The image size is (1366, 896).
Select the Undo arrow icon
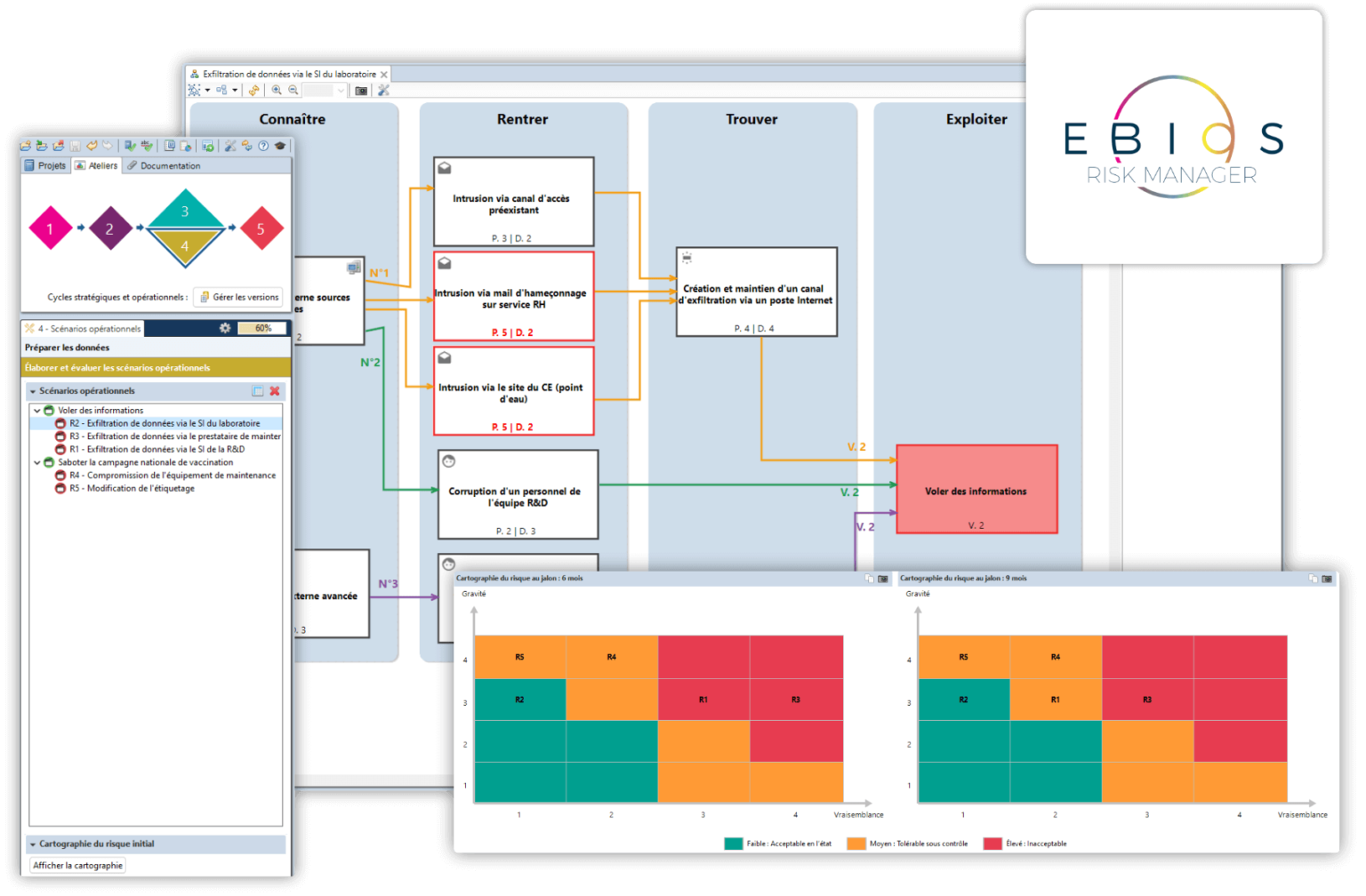point(93,146)
